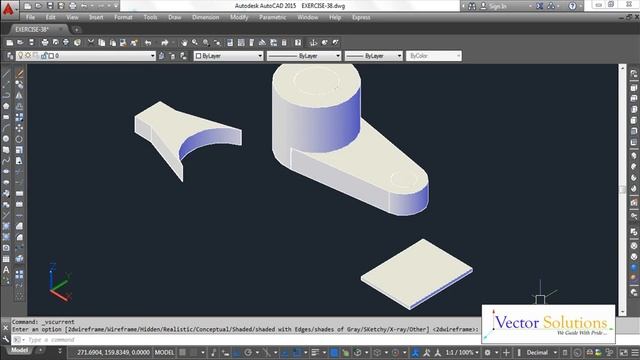Toggle transparency blue square in status bar
640x360 pixels.
point(334,352)
